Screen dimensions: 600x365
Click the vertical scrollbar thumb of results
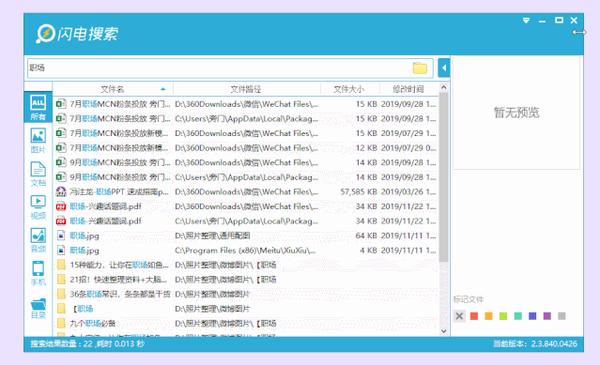coord(443,177)
